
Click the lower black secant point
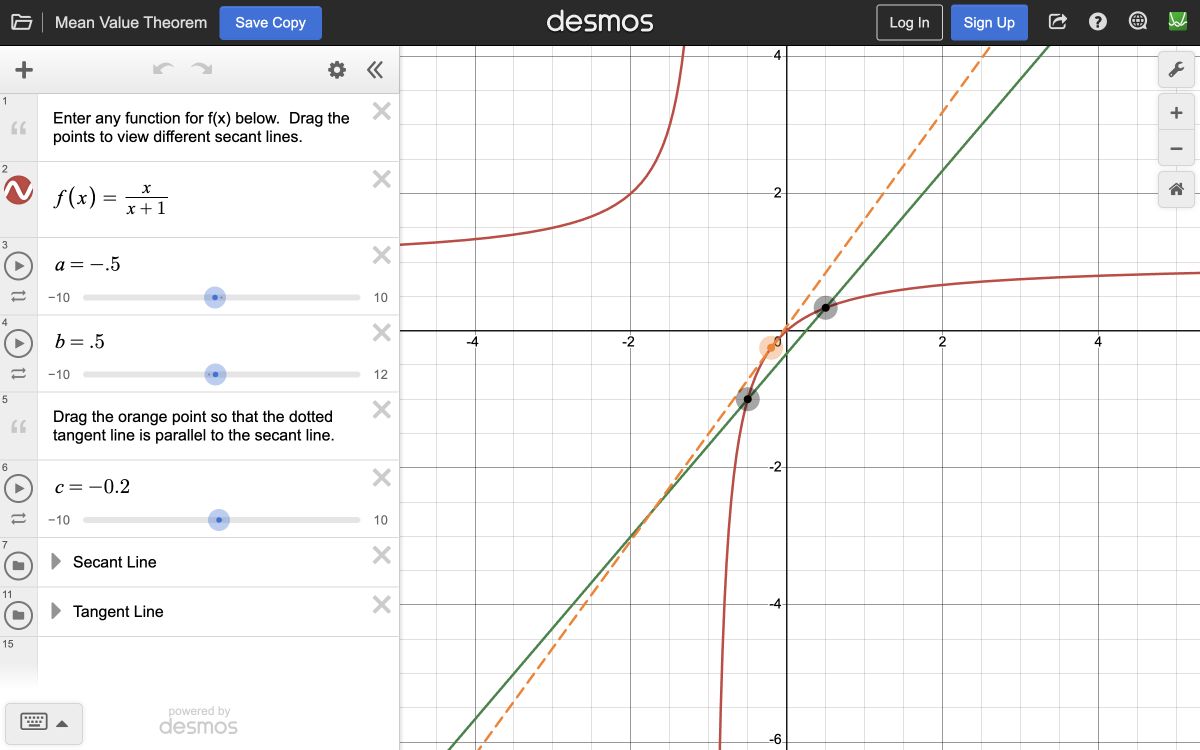pos(747,399)
